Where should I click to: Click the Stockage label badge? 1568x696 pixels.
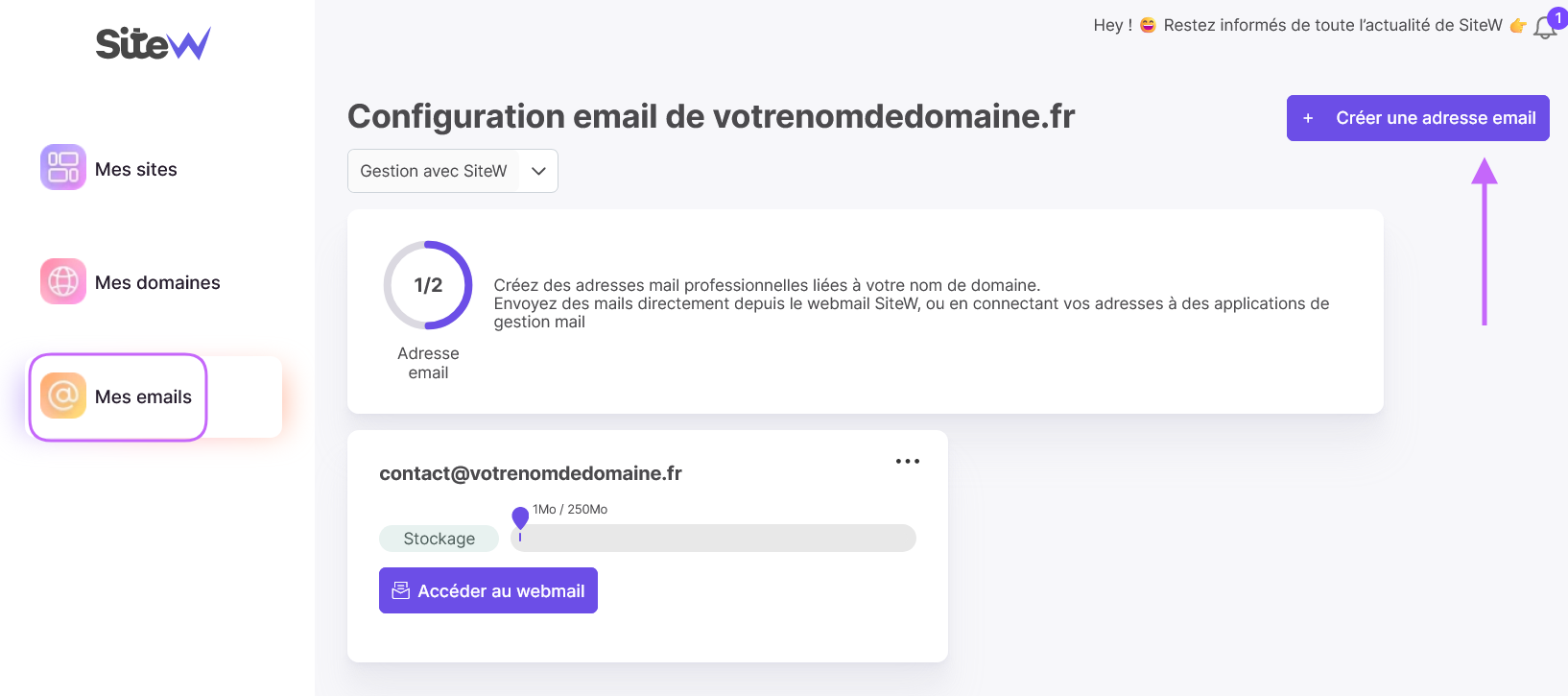pyautogui.click(x=439, y=539)
